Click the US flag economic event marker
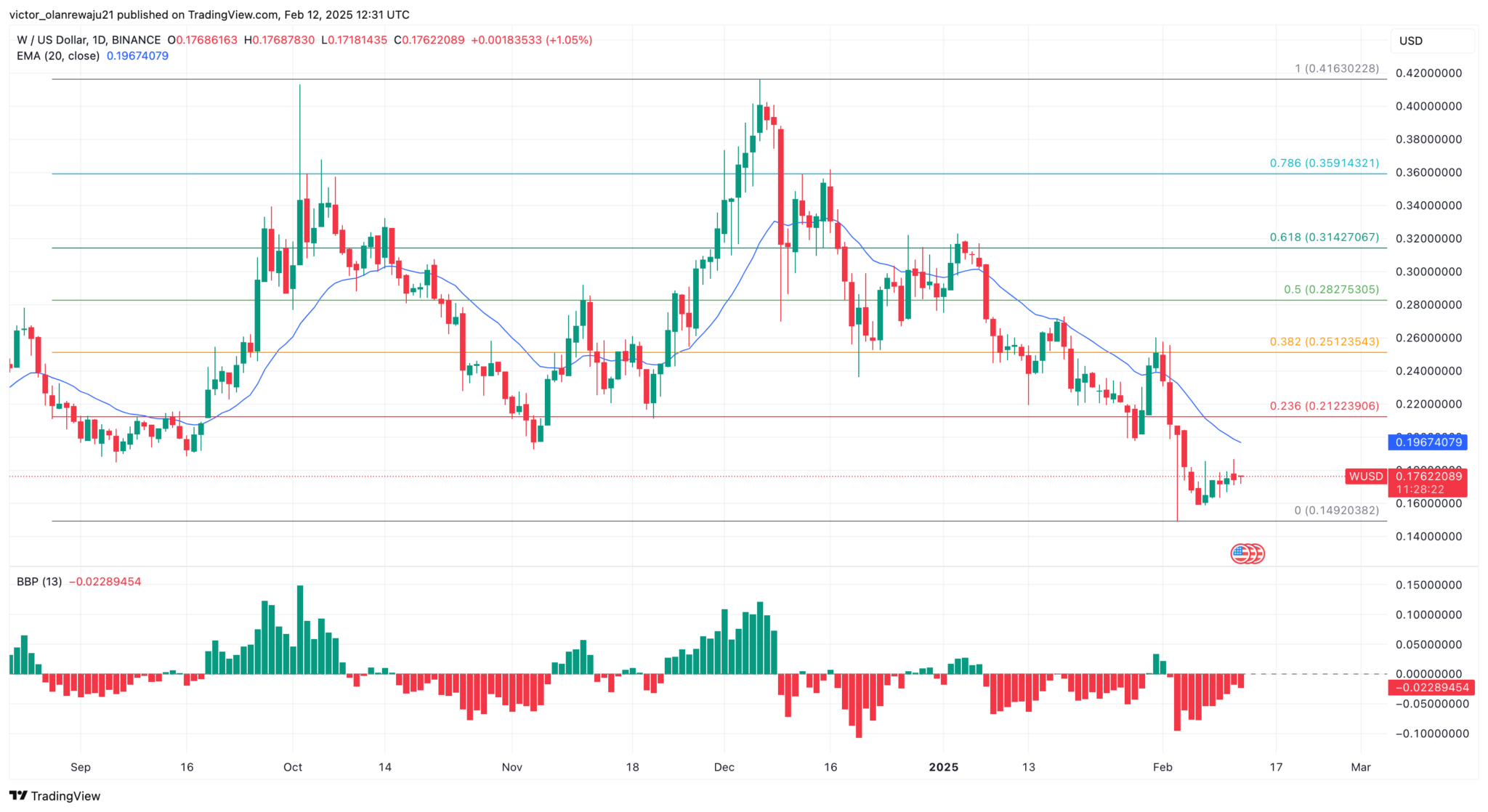1488x812 pixels. (1248, 553)
